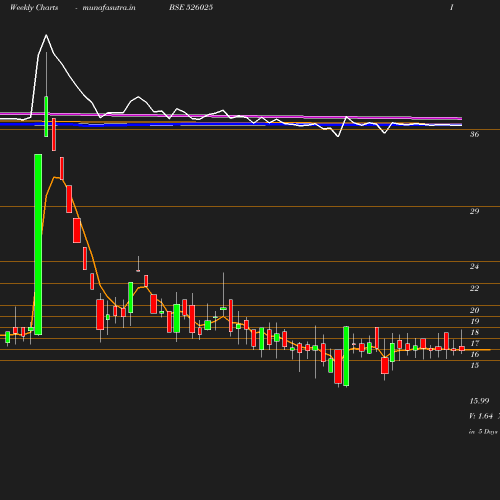Click the munafasutra.in label
The width and height of the screenshot is (500, 500).
109,7
